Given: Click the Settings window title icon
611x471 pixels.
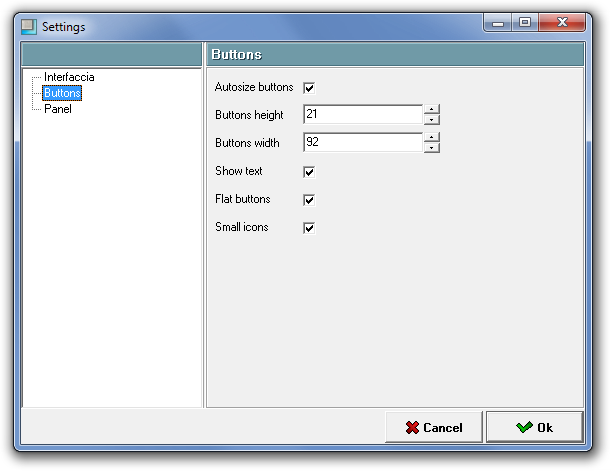Looking at the screenshot, I should [x=29, y=26].
